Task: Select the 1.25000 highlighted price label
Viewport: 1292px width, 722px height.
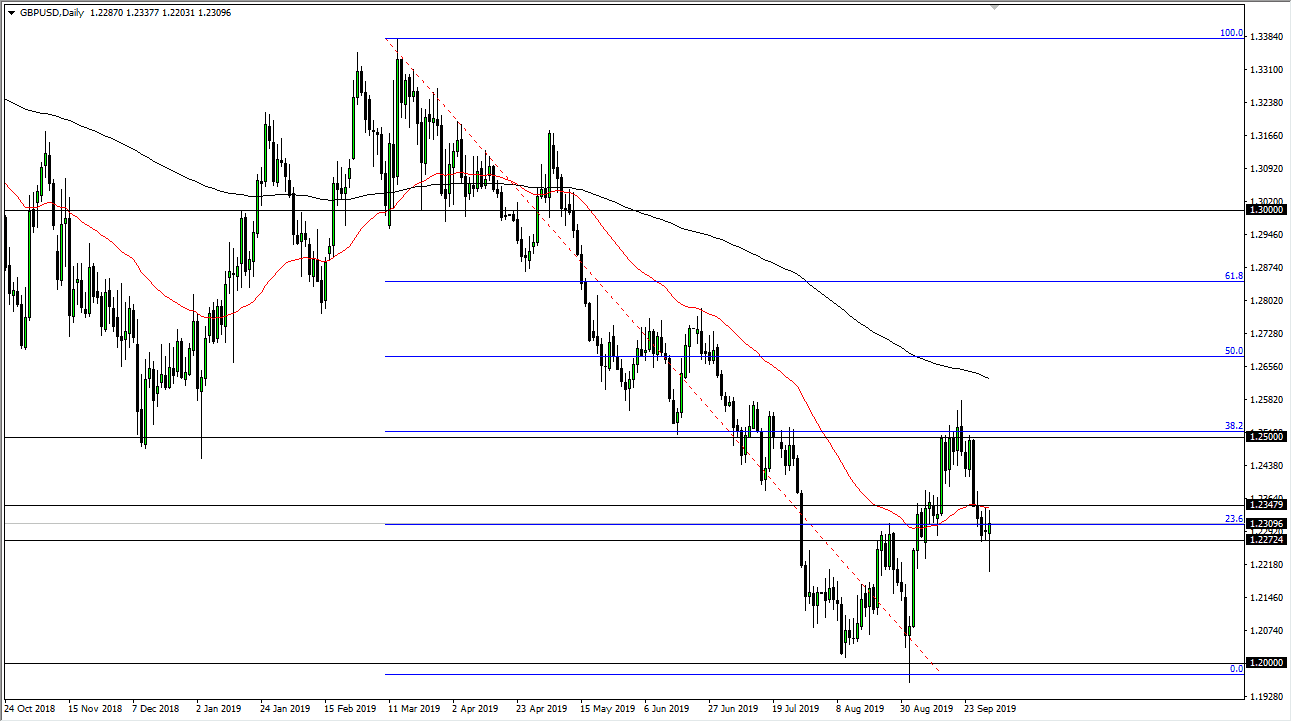Action: tap(1267, 436)
